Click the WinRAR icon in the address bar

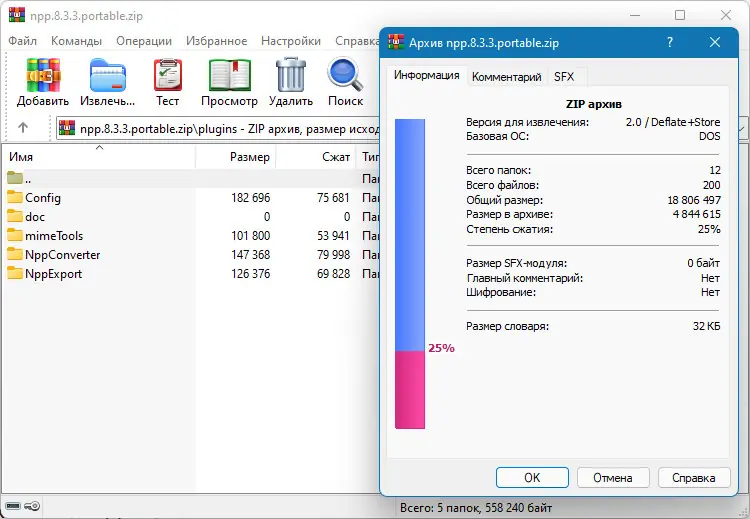point(67,128)
